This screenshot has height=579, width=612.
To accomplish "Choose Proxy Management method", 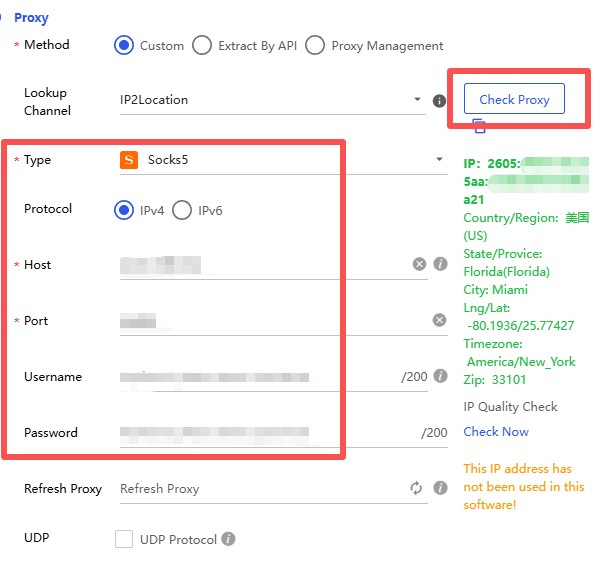I will pyautogui.click(x=315, y=45).
